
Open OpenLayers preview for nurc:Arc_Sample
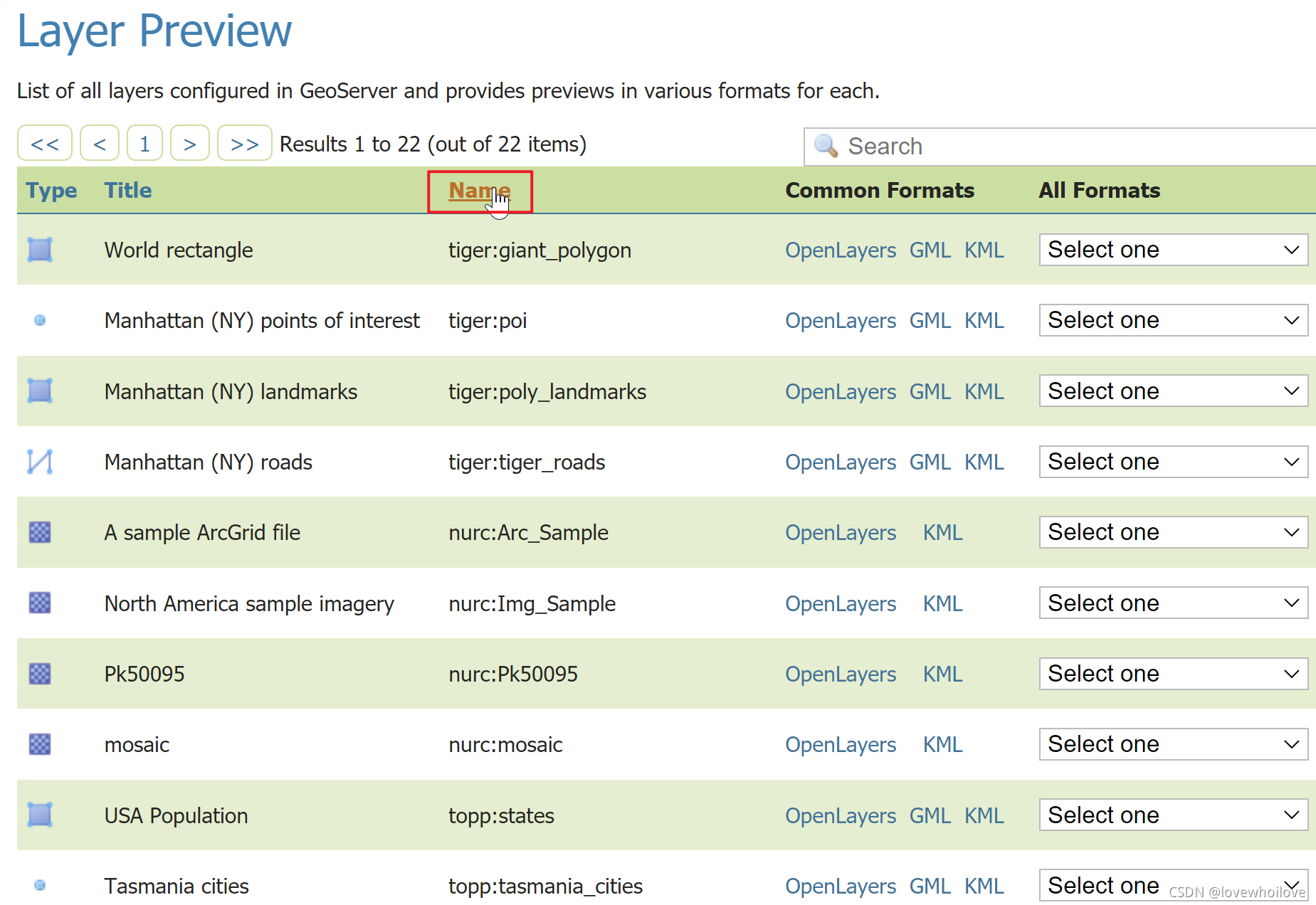point(841,533)
